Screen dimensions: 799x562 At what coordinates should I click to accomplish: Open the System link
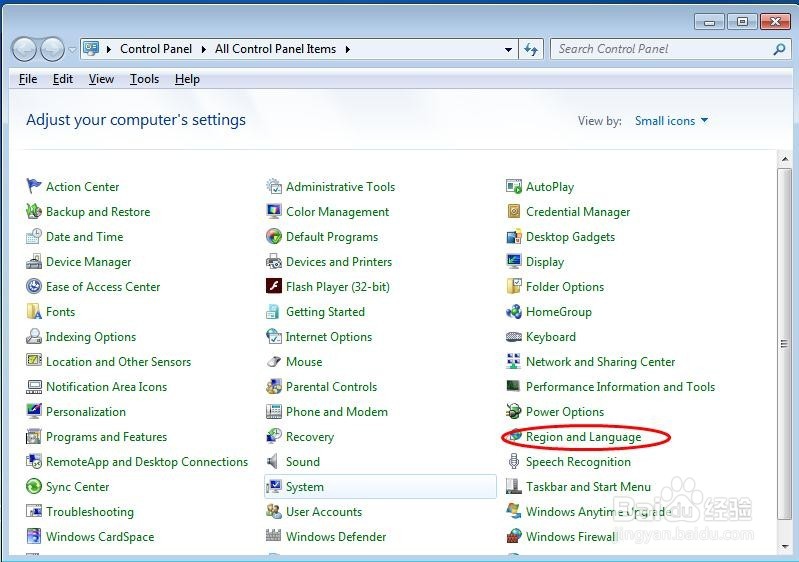[x=305, y=487]
